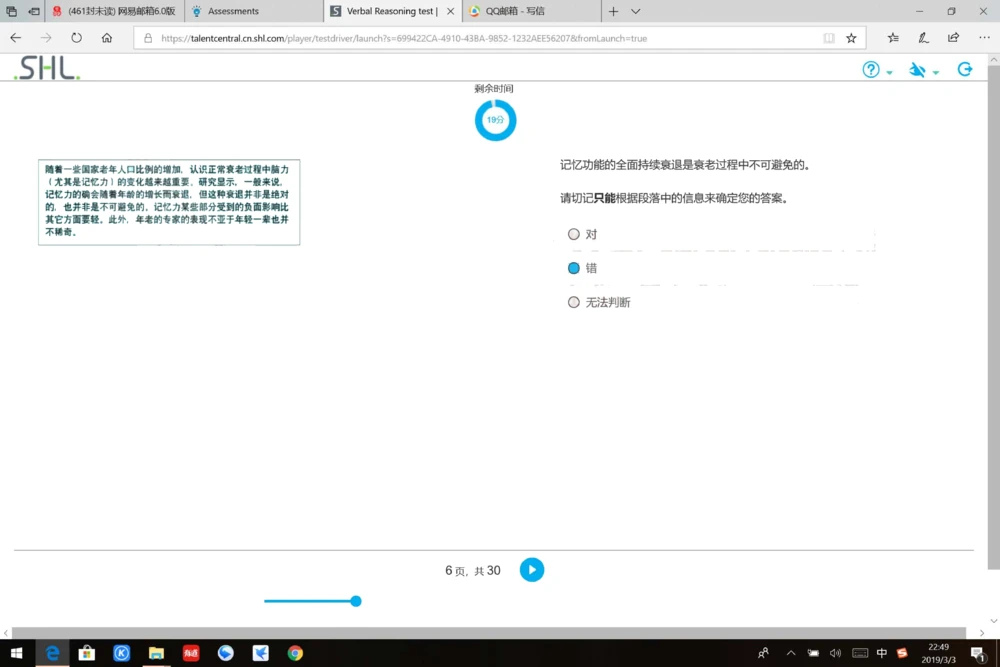Select the 错 answer option
Image resolution: width=1000 pixels, height=667 pixels.
pyautogui.click(x=573, y=267)
